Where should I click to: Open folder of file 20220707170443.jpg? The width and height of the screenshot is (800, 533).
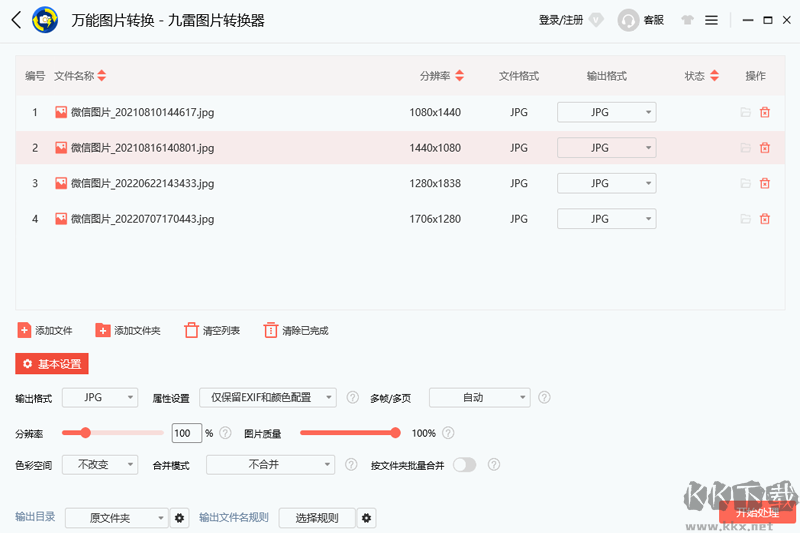click(744, 219)
